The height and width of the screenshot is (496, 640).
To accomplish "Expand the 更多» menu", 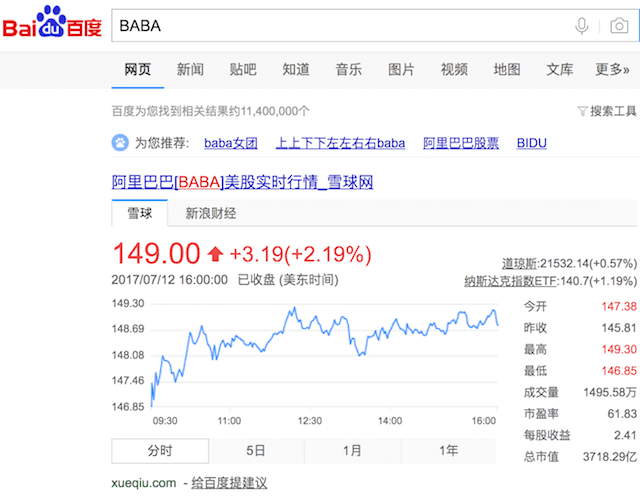I will point(612,69).
